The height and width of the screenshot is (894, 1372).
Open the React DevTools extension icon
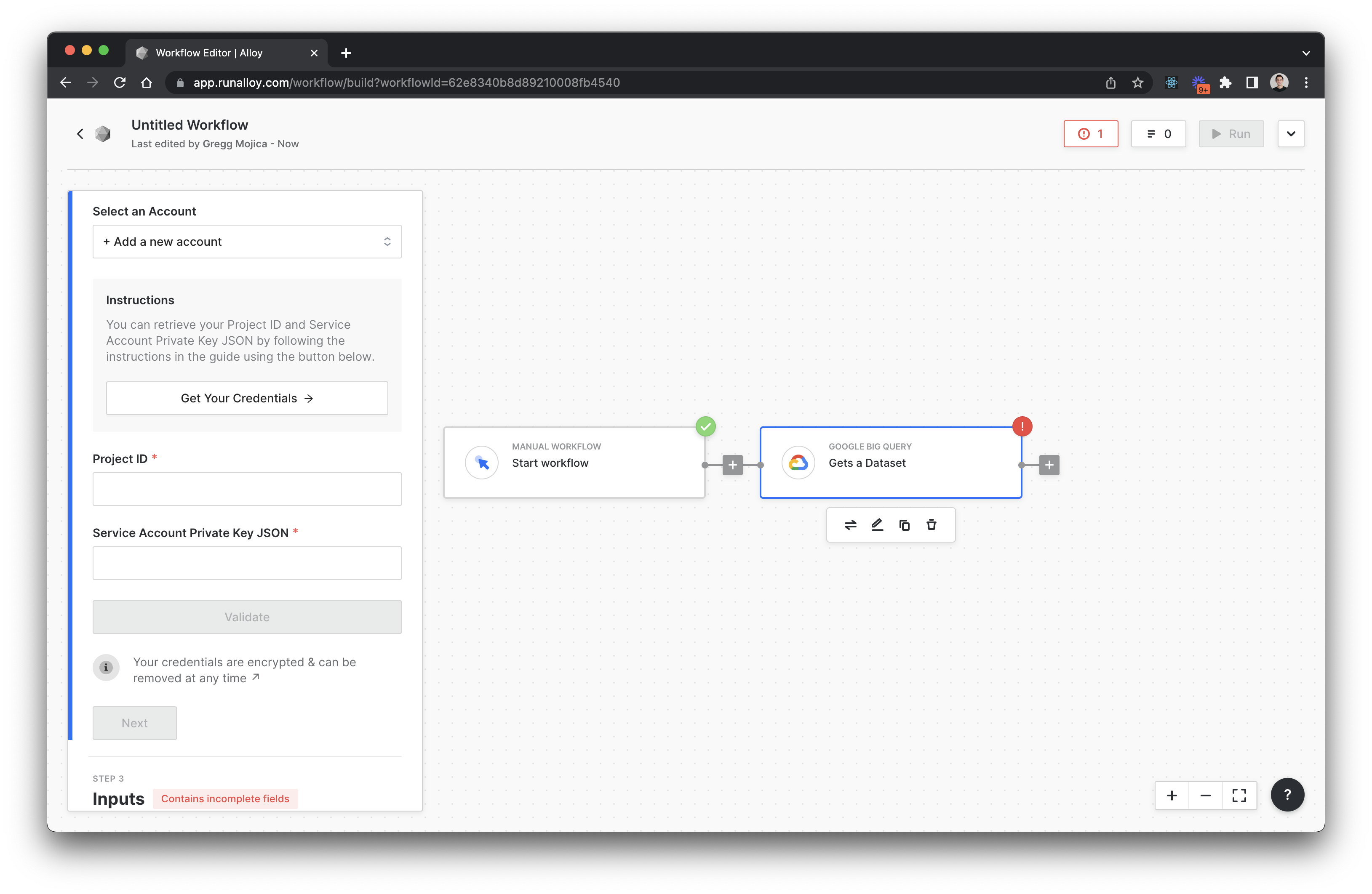tap(1171, 82)
